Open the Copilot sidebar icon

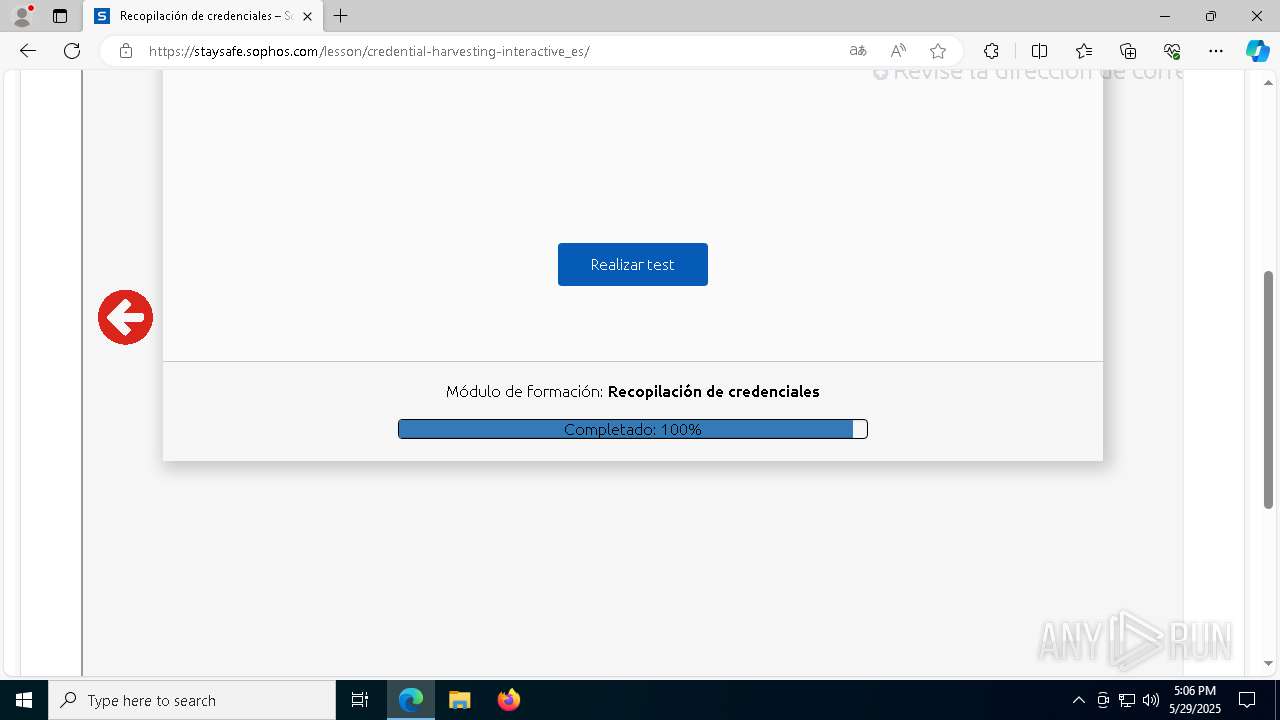point(1257,51)
